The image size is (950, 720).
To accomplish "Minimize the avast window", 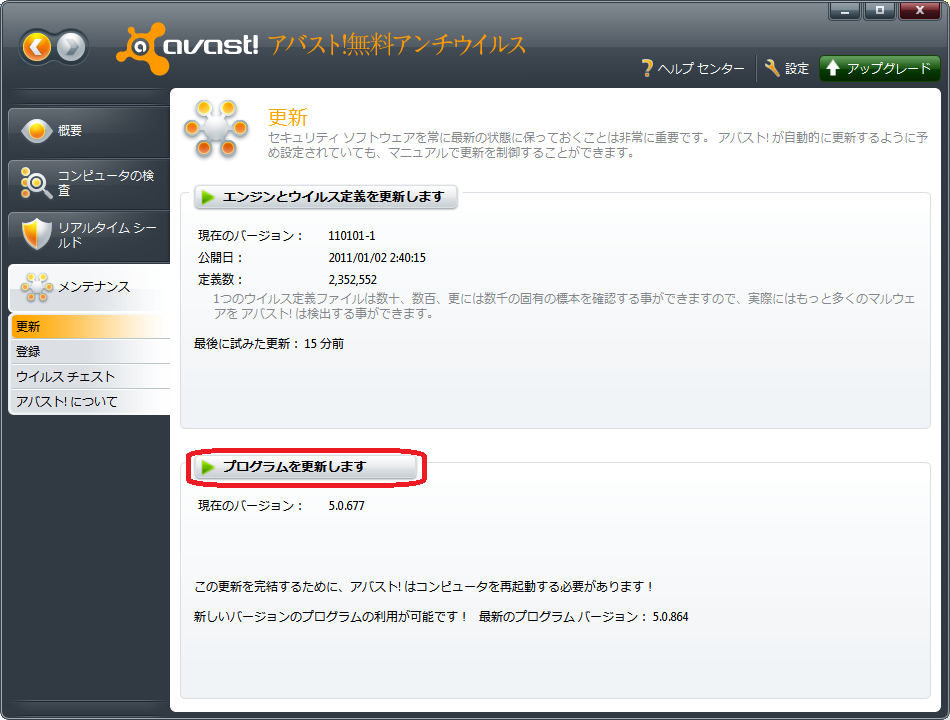I will (x=844, y=10).
